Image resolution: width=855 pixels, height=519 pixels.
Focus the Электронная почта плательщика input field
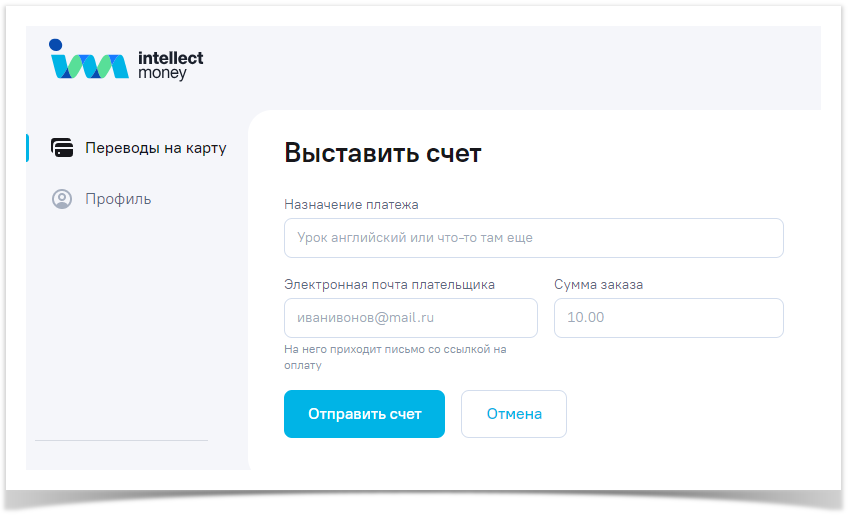410,318
